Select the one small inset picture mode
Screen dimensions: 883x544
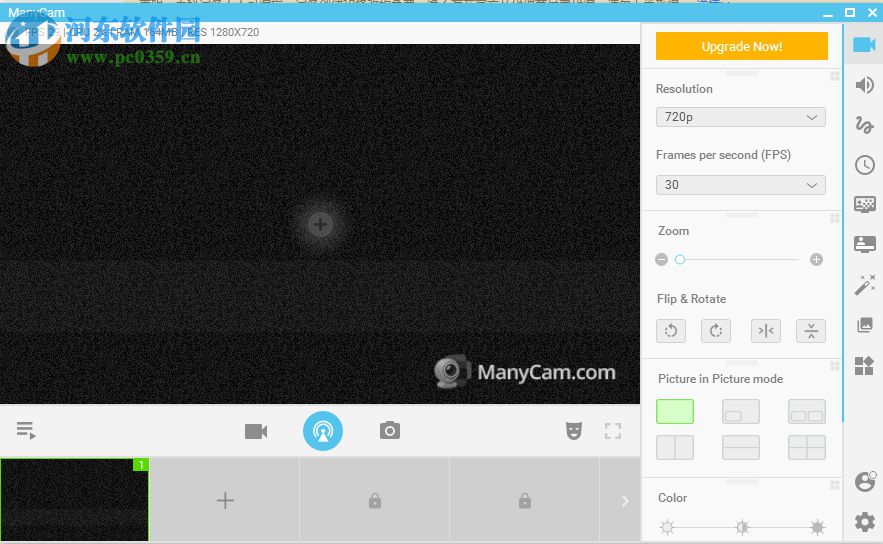[x=741, y=412]
